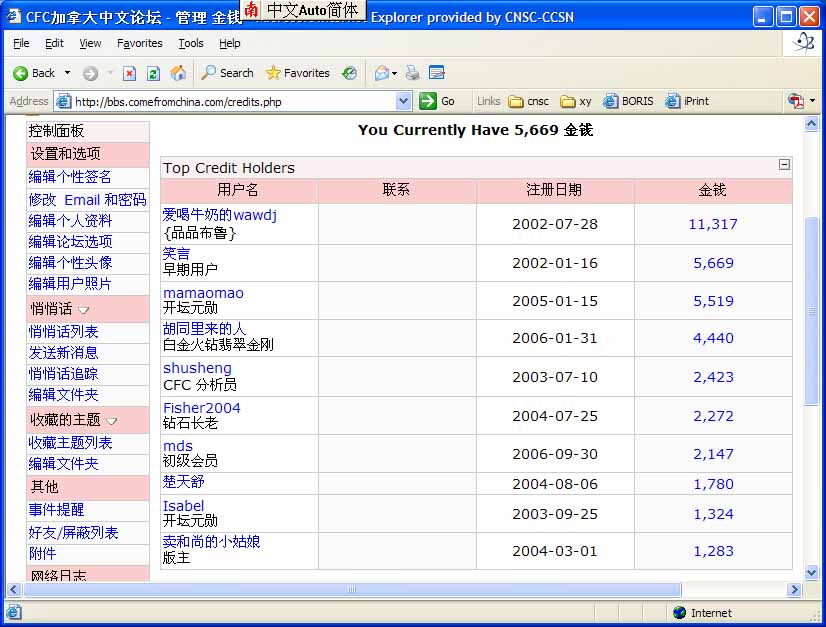Click the Print icon in toolbar
Image resolution: width=826 pixels, height=627 pixels.
[x=412, y=73]
